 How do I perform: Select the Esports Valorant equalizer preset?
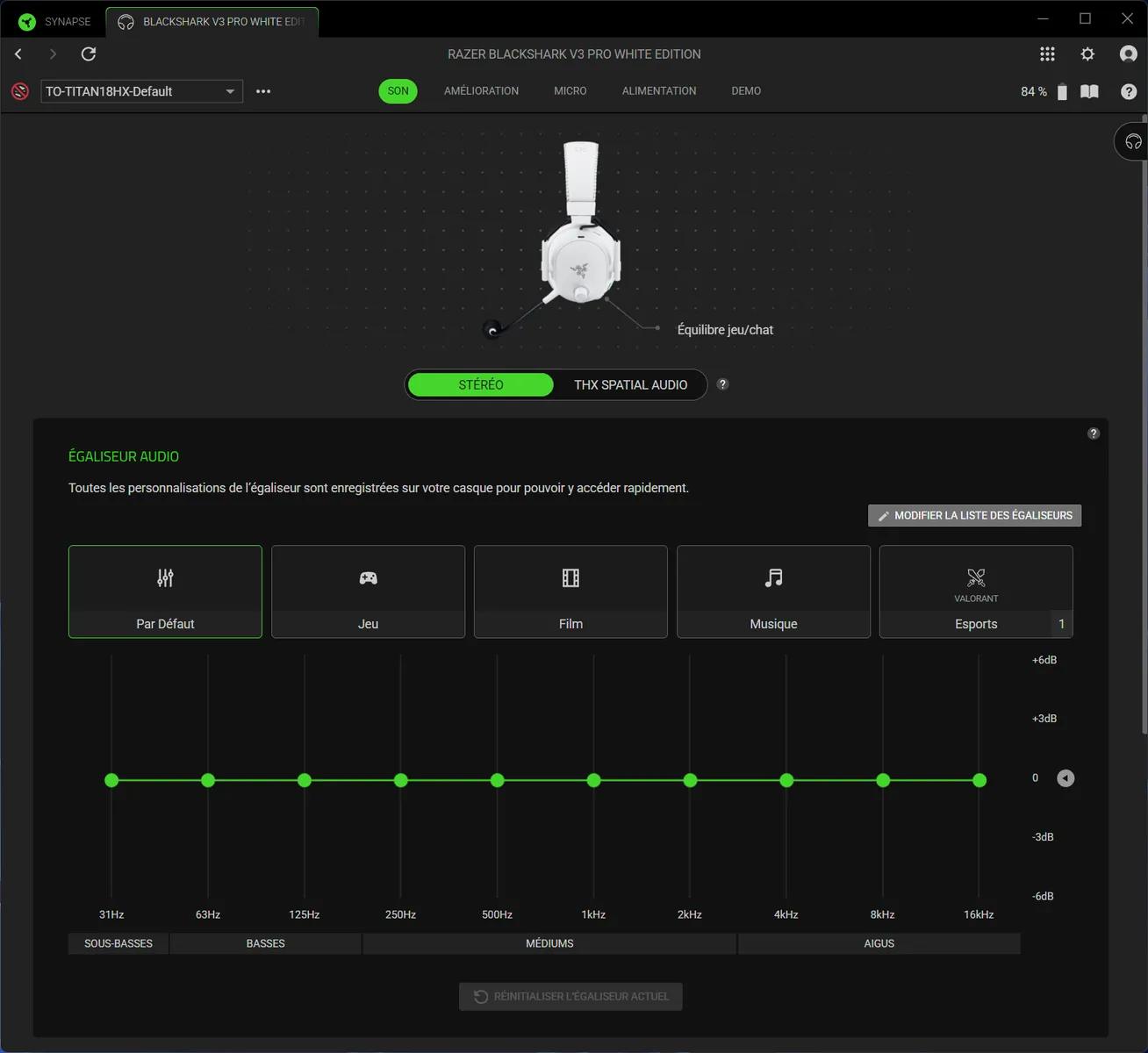tap(975, 591)
